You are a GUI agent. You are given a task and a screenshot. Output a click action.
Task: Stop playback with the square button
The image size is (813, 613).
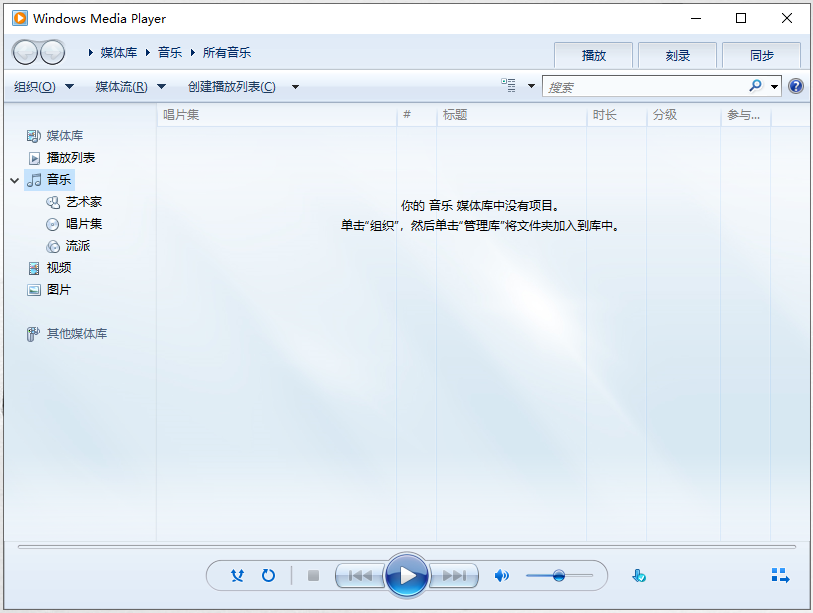point(313,576)
